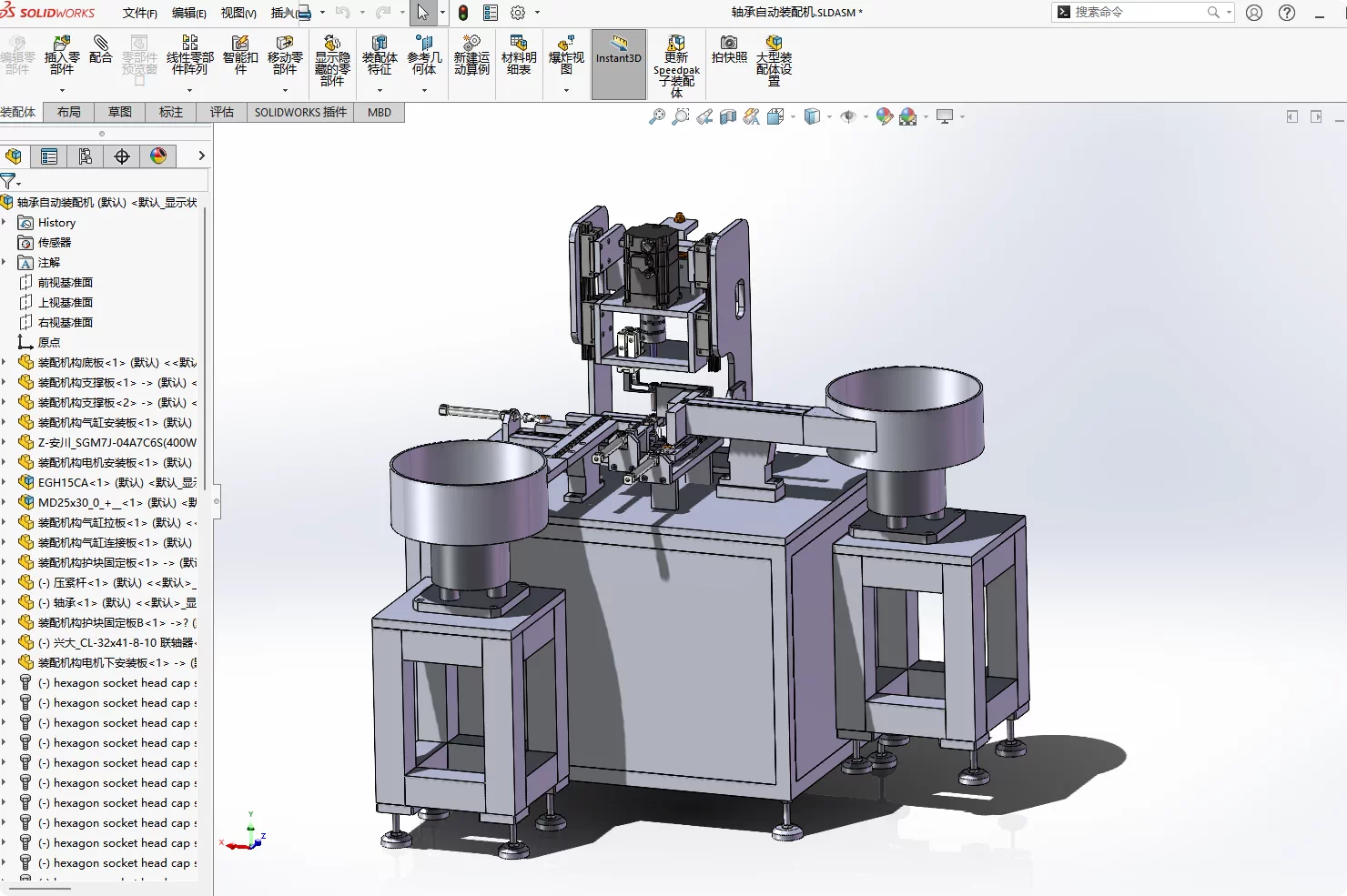Viewport: 1347px width, 896px height.
Task: Click the Rebuild traffic light icon
Action: pyautogui.click(x=463, y=13)
